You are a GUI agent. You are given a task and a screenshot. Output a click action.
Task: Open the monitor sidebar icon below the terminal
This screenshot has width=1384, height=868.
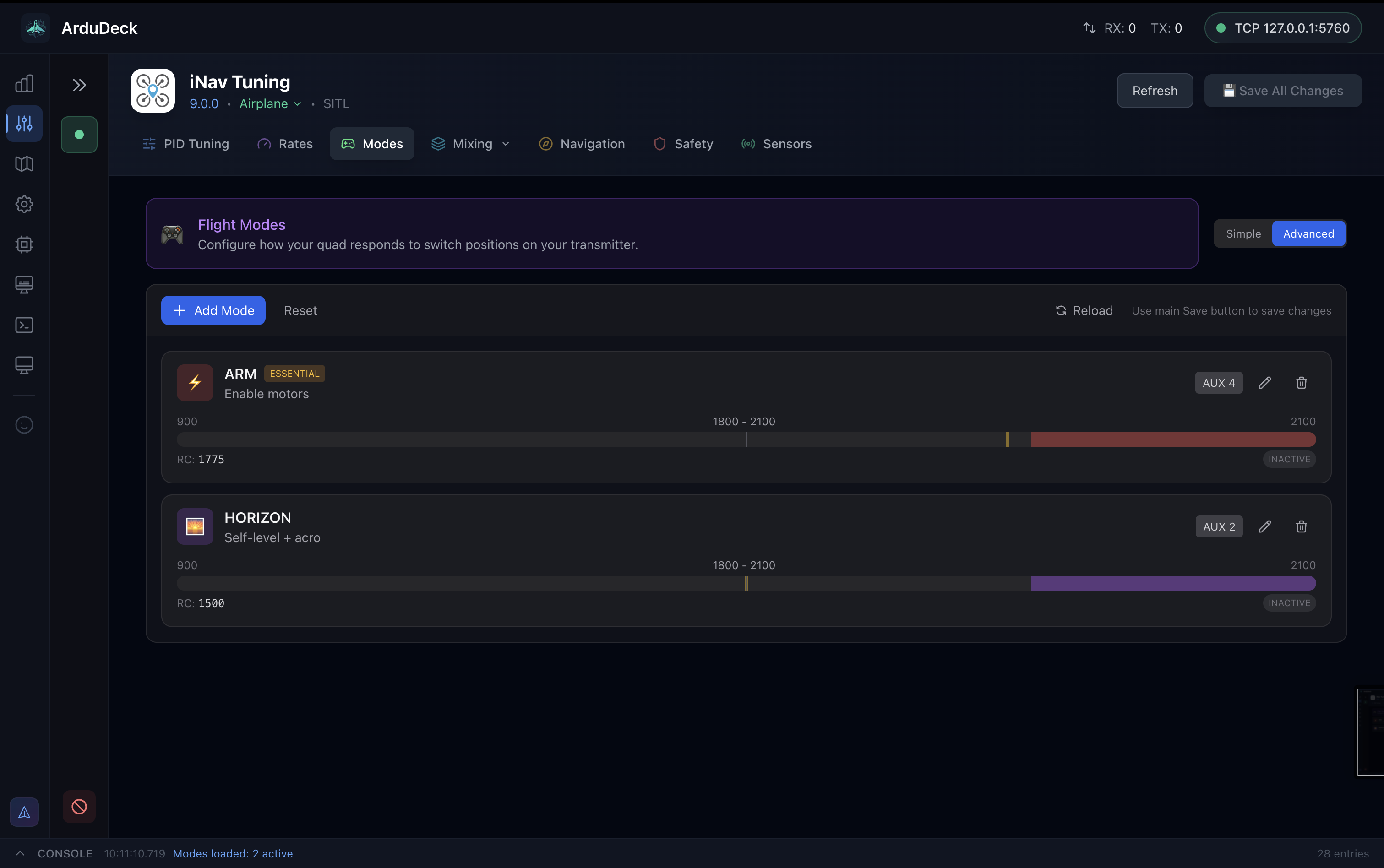click(x=24, y=365)
